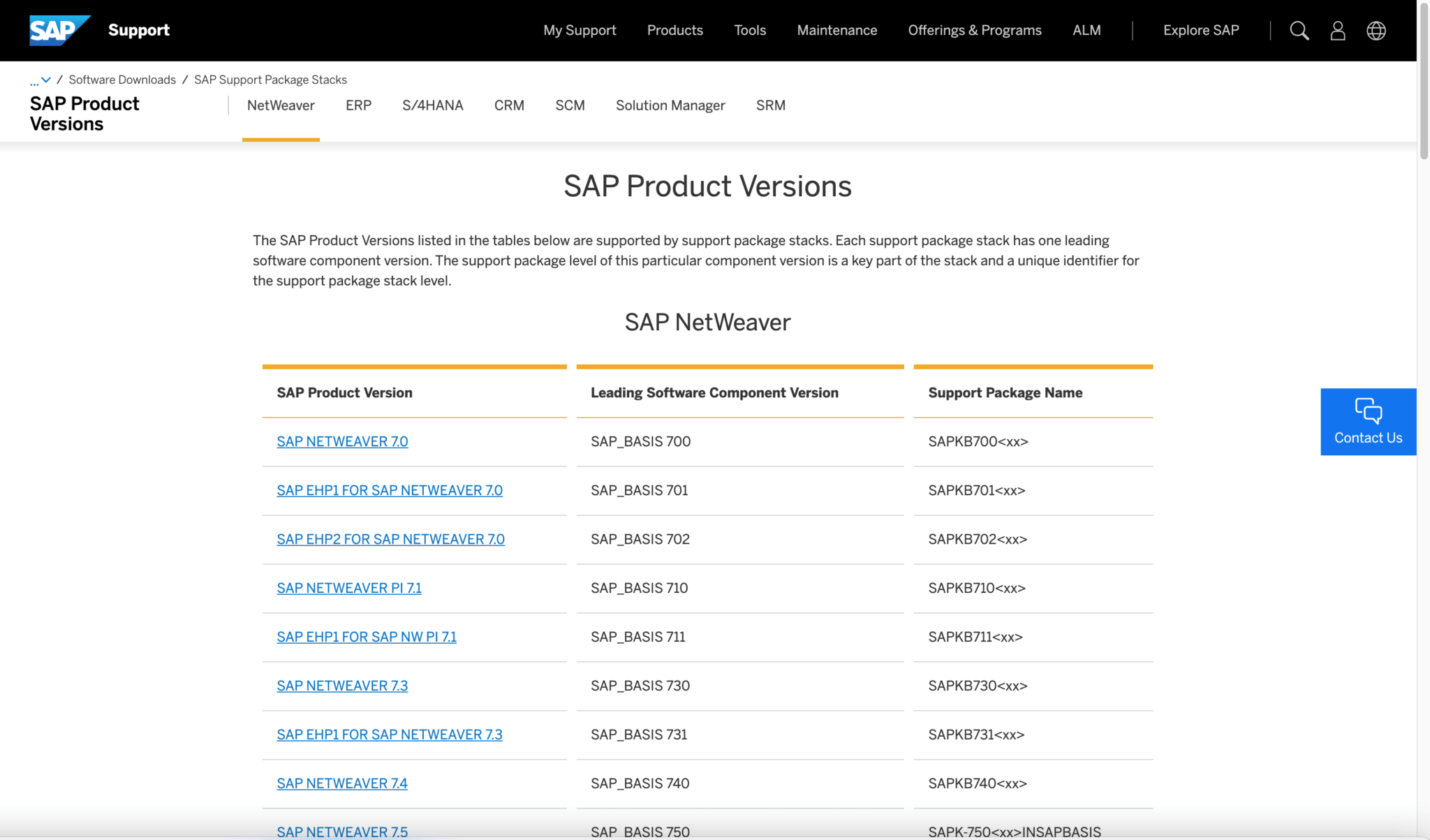Expand the breadcrumb ellipsis dropdown
The image size is (1430, 840).
pos(40,80)
